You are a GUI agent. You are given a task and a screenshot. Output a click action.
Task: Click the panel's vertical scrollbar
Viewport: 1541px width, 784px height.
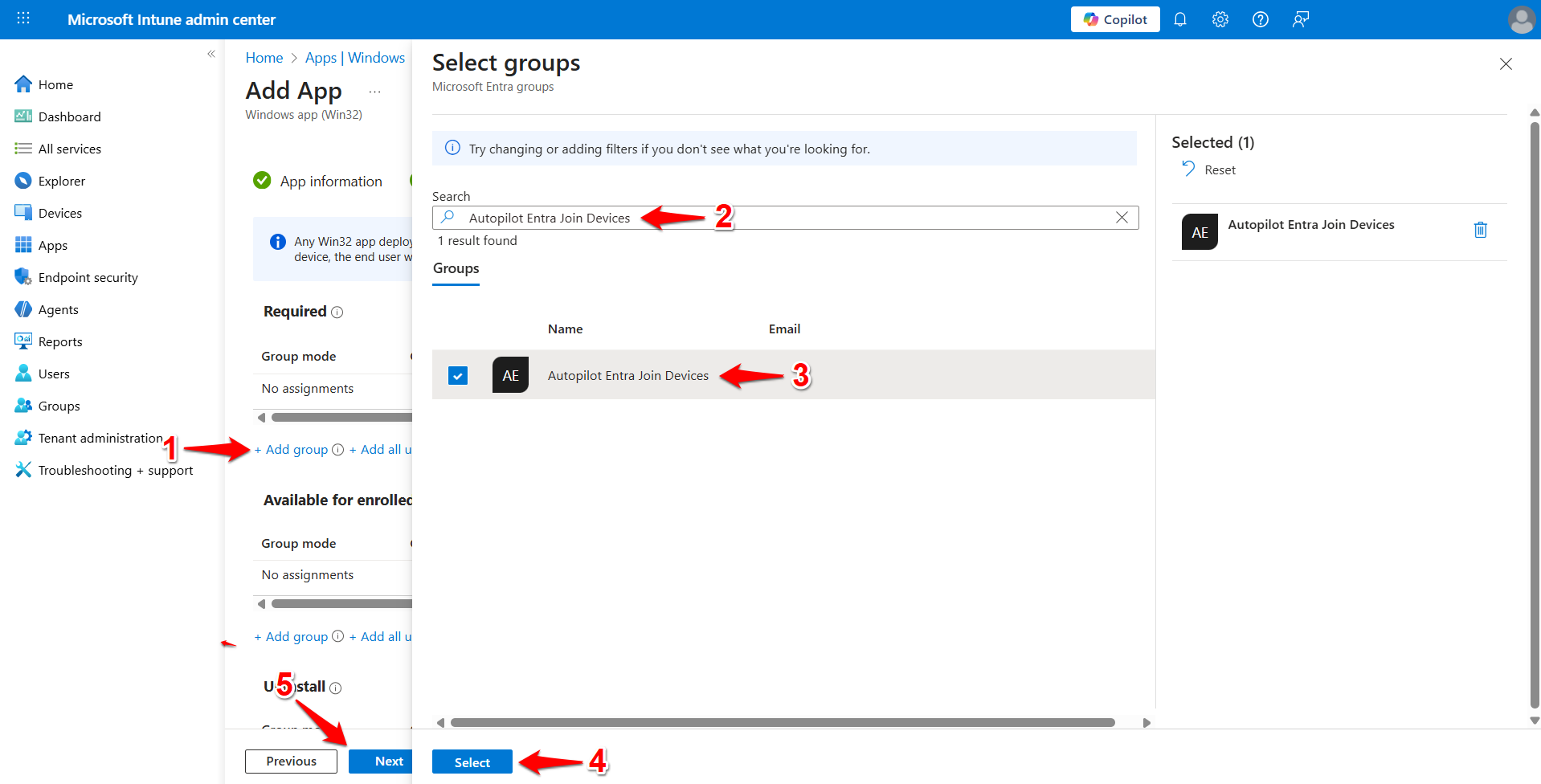click(1535, 415)
